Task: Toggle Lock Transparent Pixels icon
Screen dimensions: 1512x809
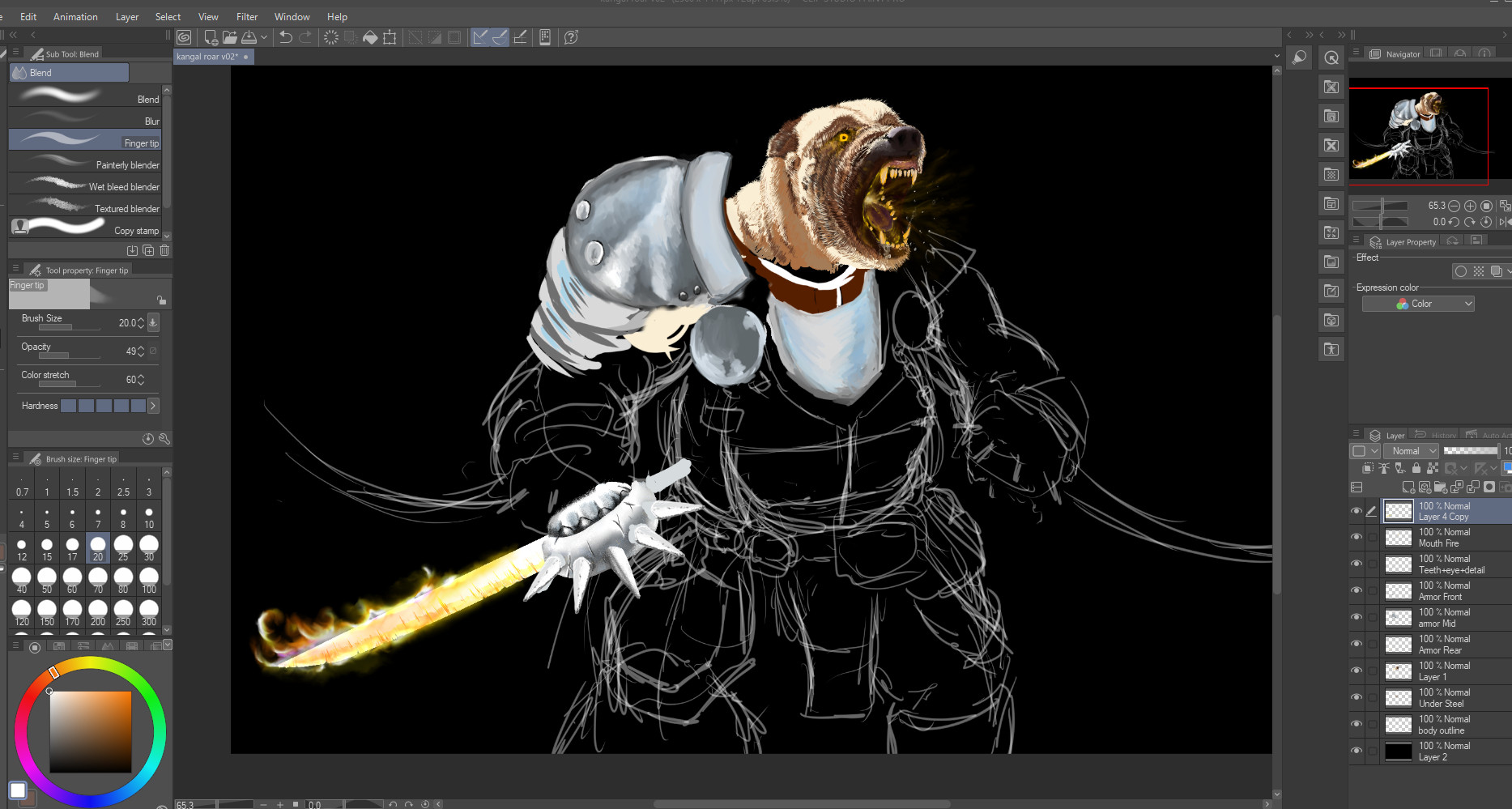Action: [1433, 468]
